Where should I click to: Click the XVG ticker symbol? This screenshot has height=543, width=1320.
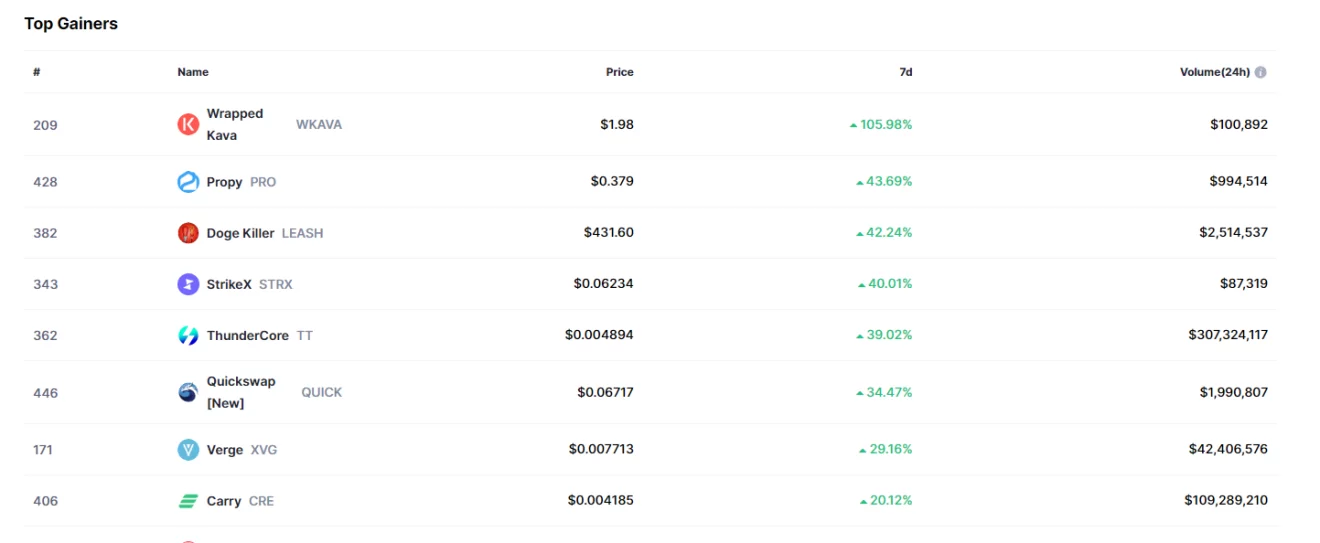coord(264,450)
